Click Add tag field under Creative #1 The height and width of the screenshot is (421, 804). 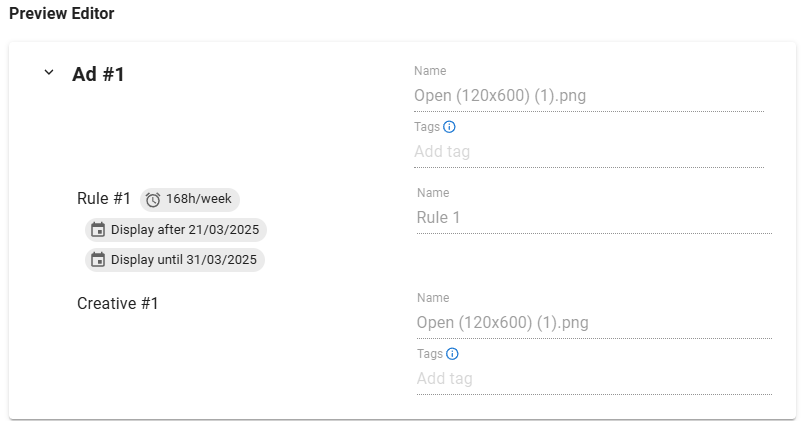coord(593,379)
